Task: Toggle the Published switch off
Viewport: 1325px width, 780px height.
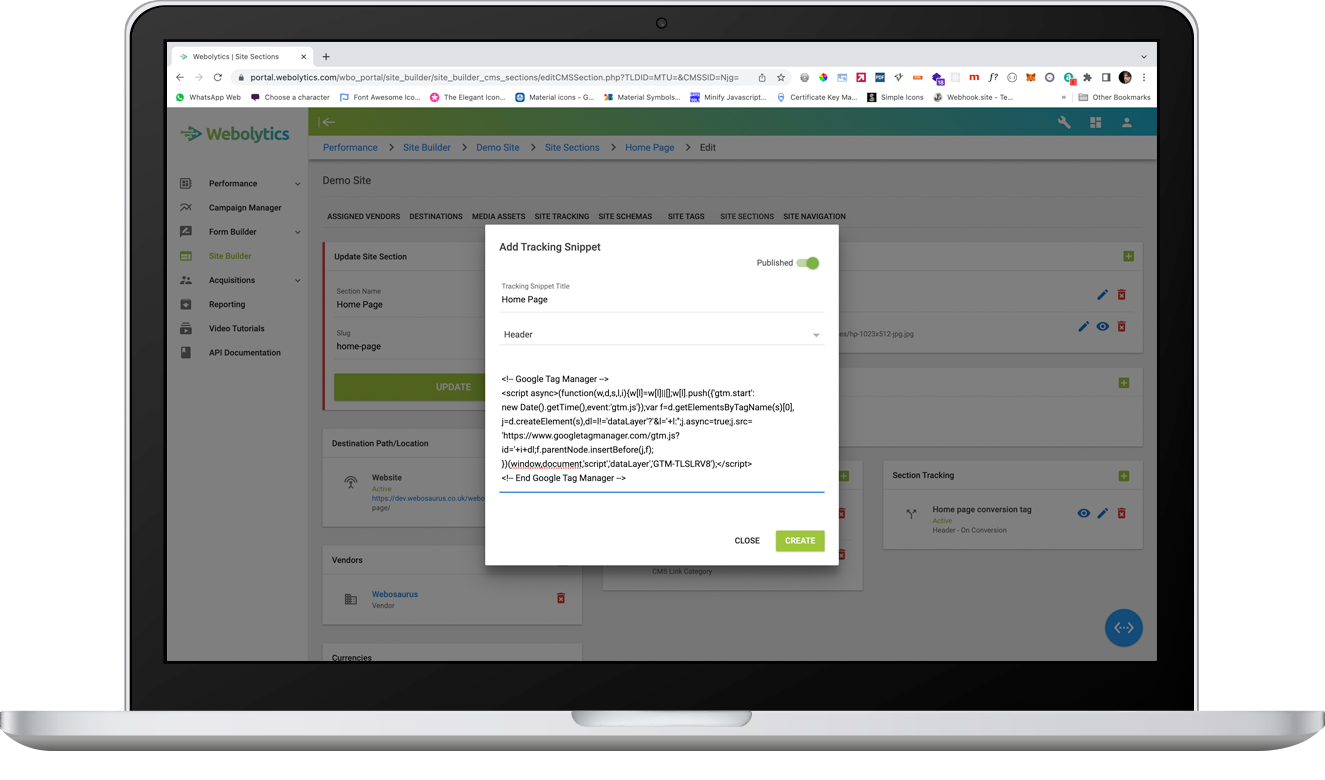Action: tap(808, 263)
